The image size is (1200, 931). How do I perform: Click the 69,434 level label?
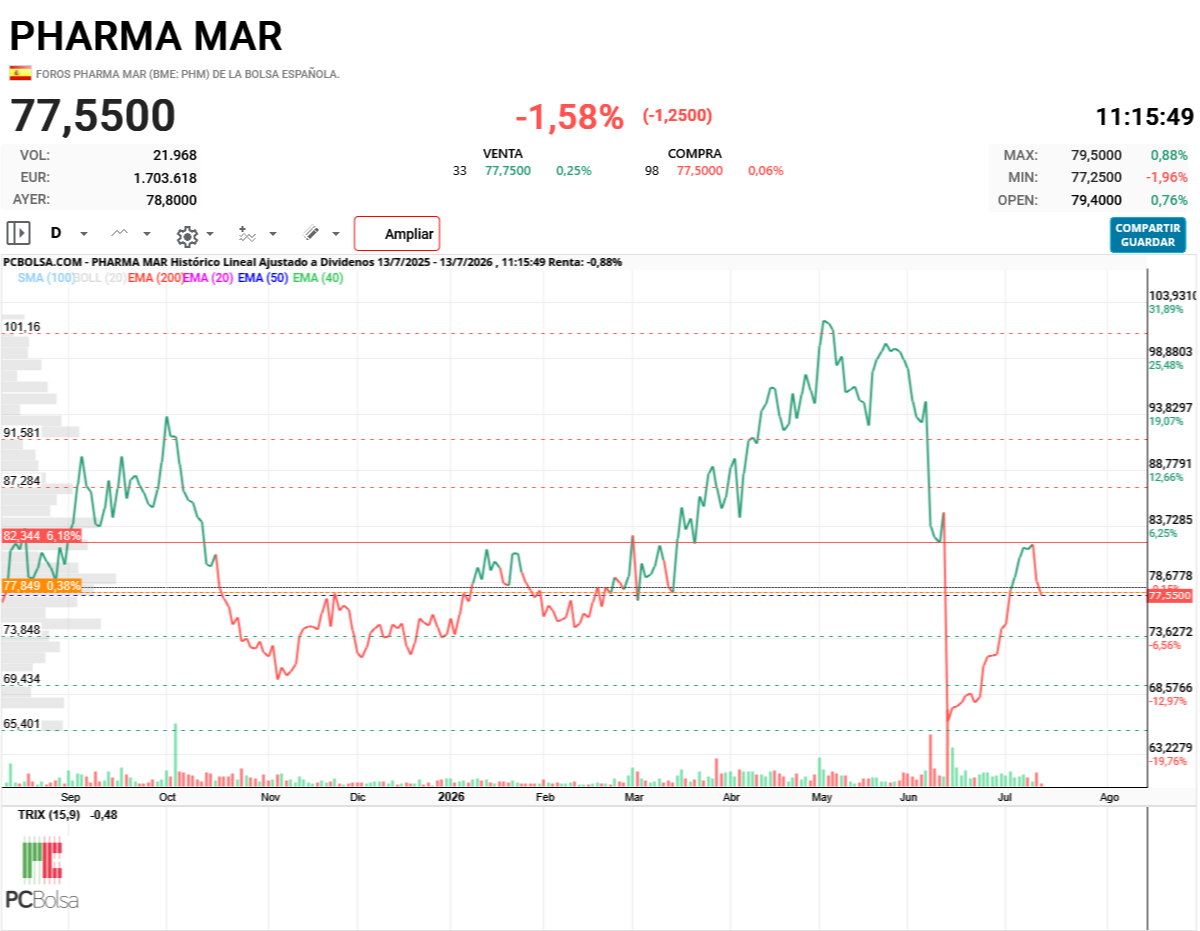coord(22,678)
